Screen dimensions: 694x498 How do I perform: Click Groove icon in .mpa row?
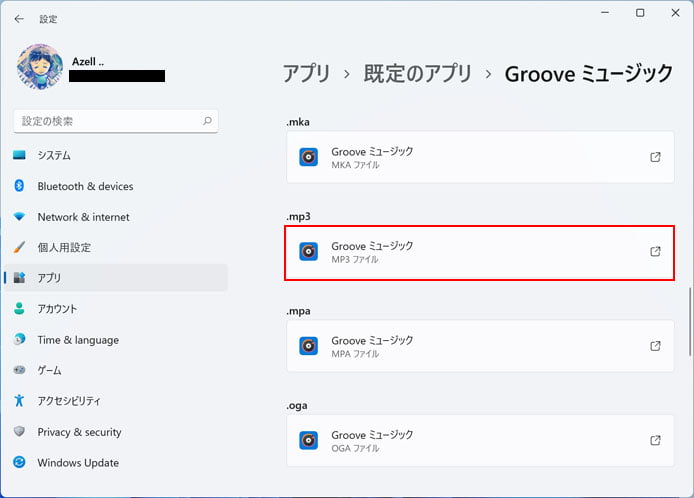point(308,346)
